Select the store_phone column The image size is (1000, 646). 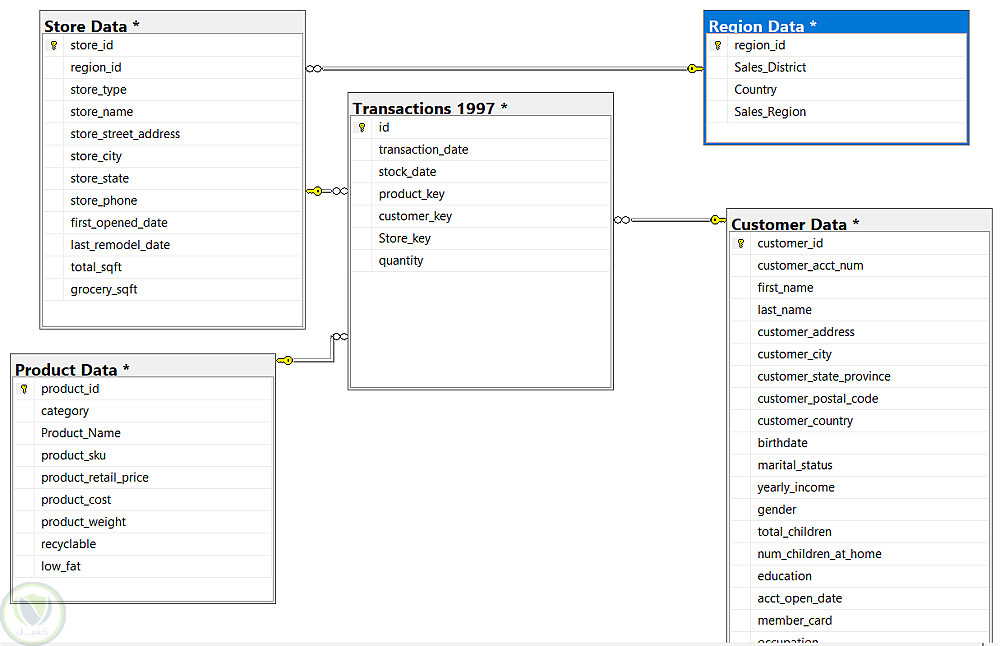[172, 201]
